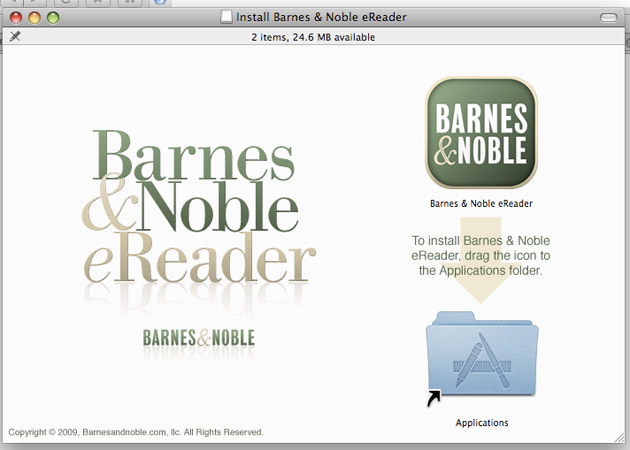The height and width of the screenshot is (450, 630).
Task: Click the "2 items, 24.6 MB available" status text
Action: click(313, 37)
